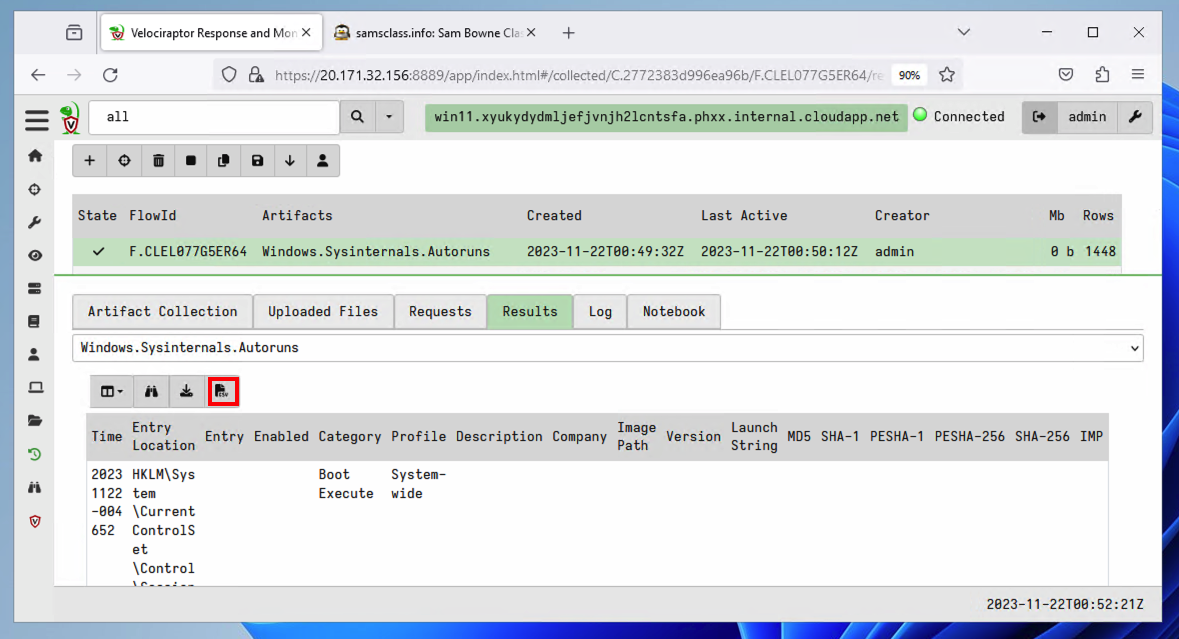Expand search options caret dropdown

[389, 117]
